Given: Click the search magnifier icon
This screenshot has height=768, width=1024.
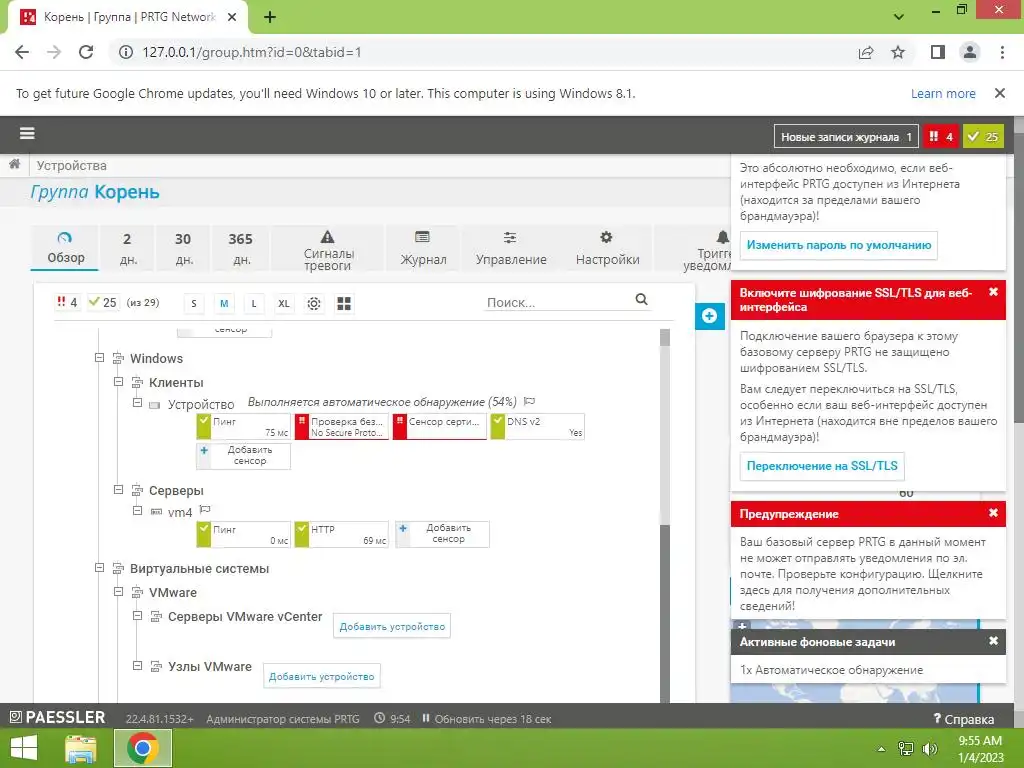Looking at the screenshot, I should [x=641, y=299].
